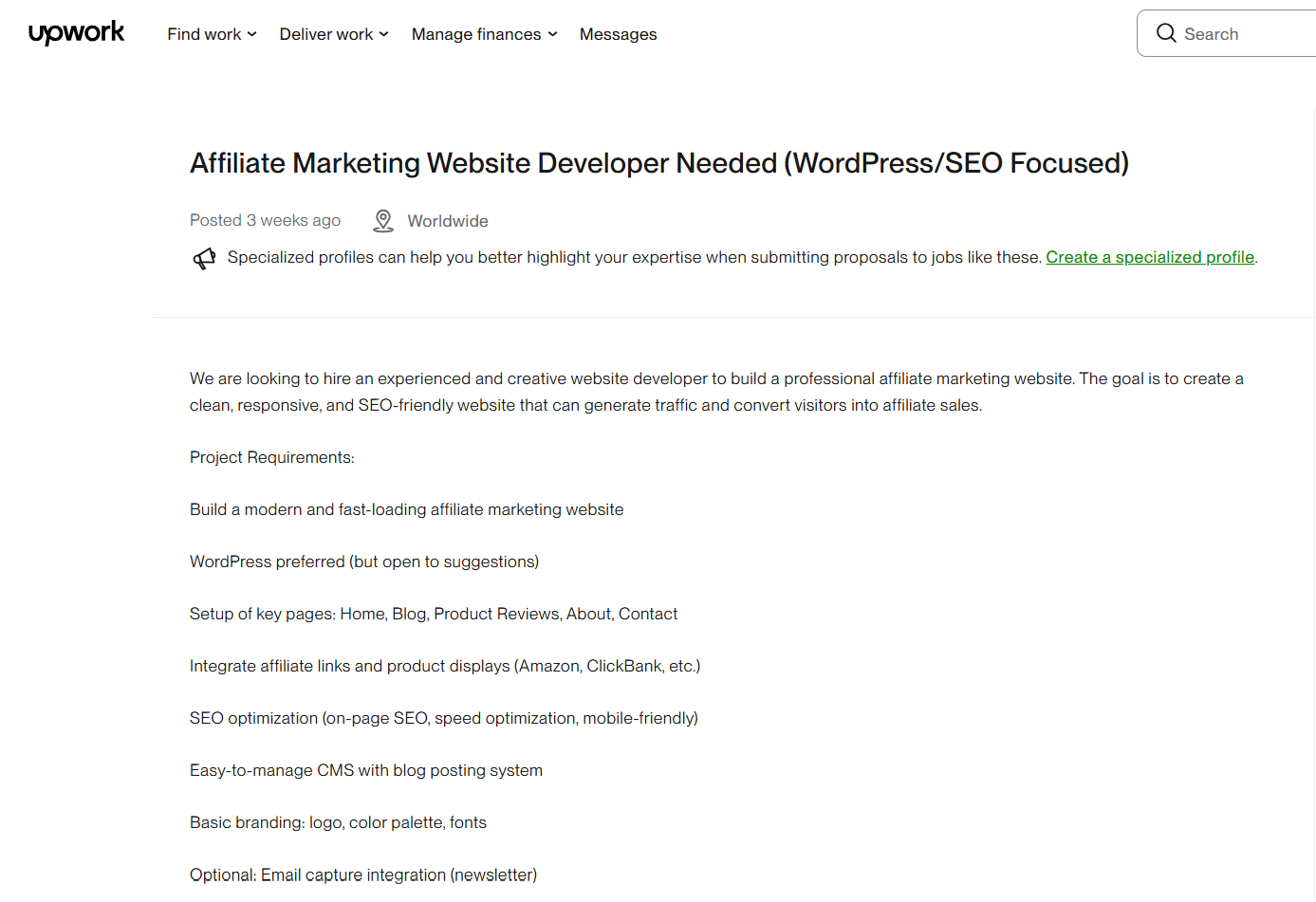Select the SEO optimization requirement line
The image size is (1316, 902).
(443, 717)
